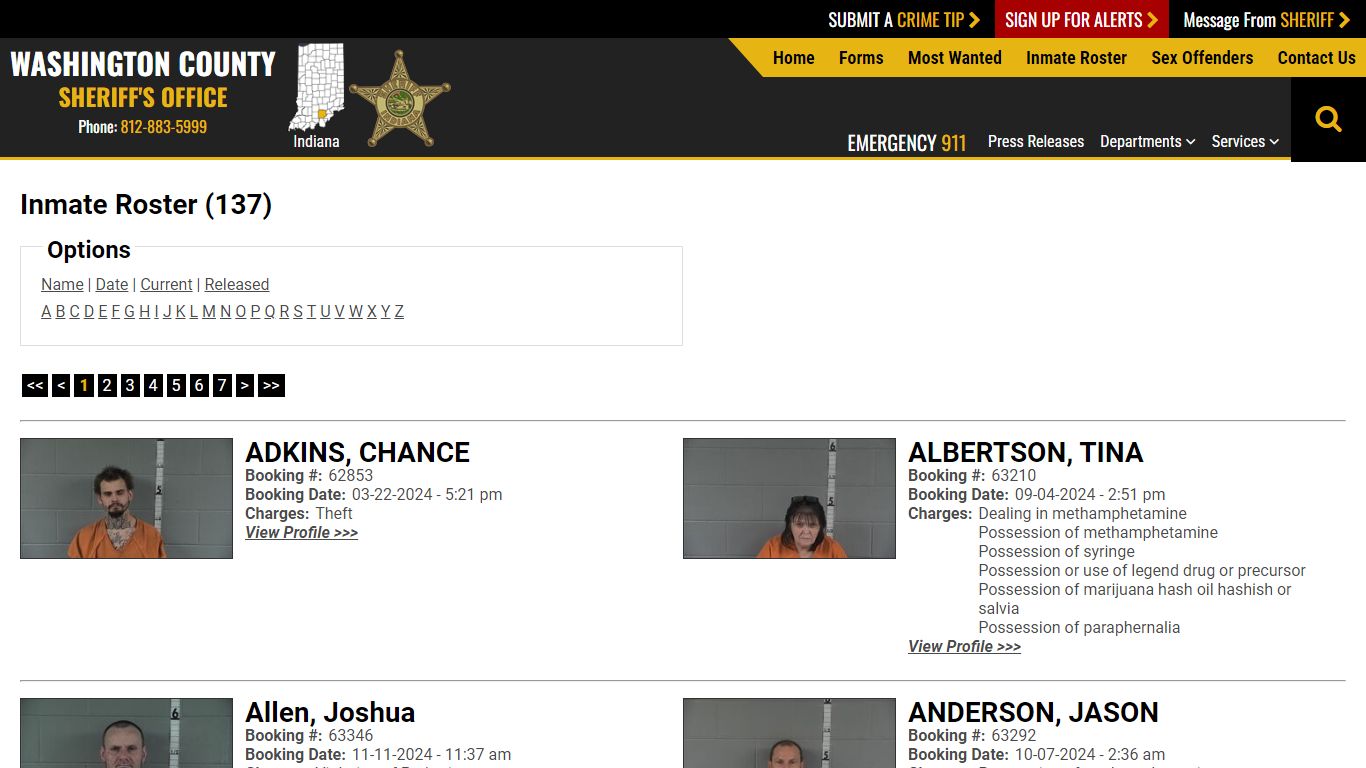This screenshot has height=768, width=1366.
Task: Open the Forms menu item
Action: [x=861, y=58]
